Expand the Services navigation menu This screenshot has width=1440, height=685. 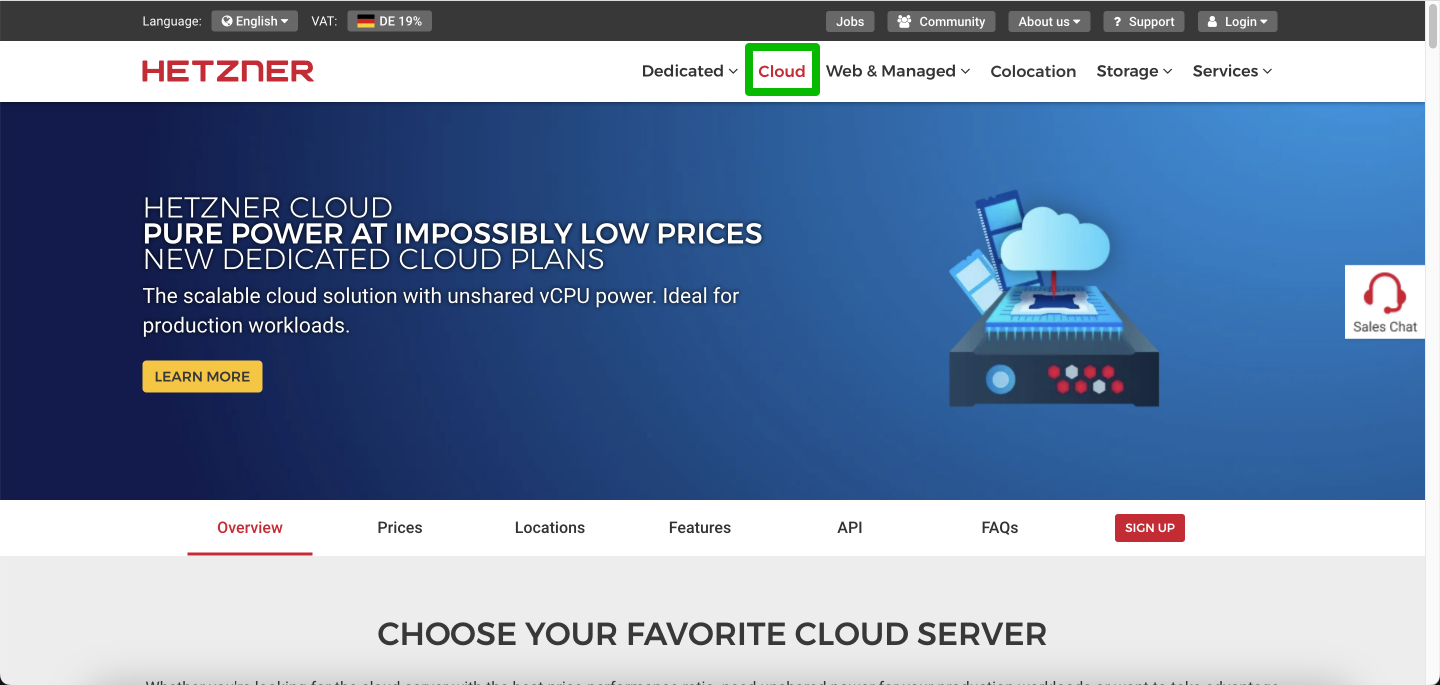(1232, 71)
